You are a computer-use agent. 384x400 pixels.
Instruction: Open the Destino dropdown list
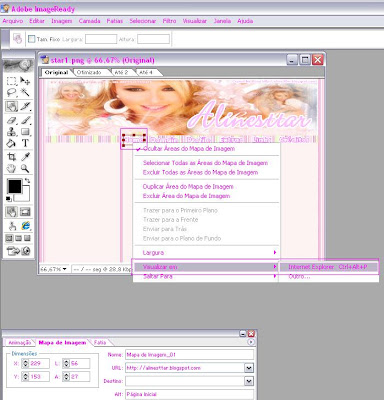click(x=249, y=381)
